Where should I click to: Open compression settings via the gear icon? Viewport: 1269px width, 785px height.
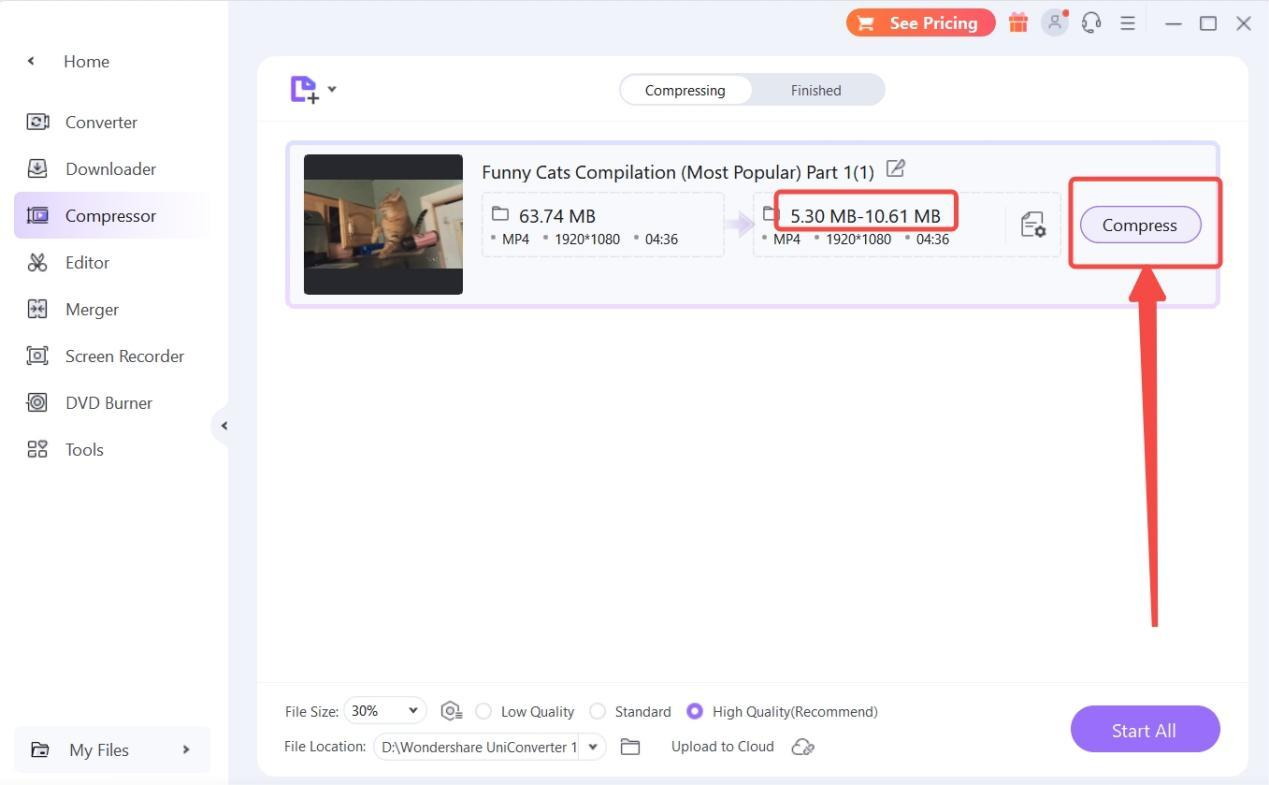[x=451, y=710]
